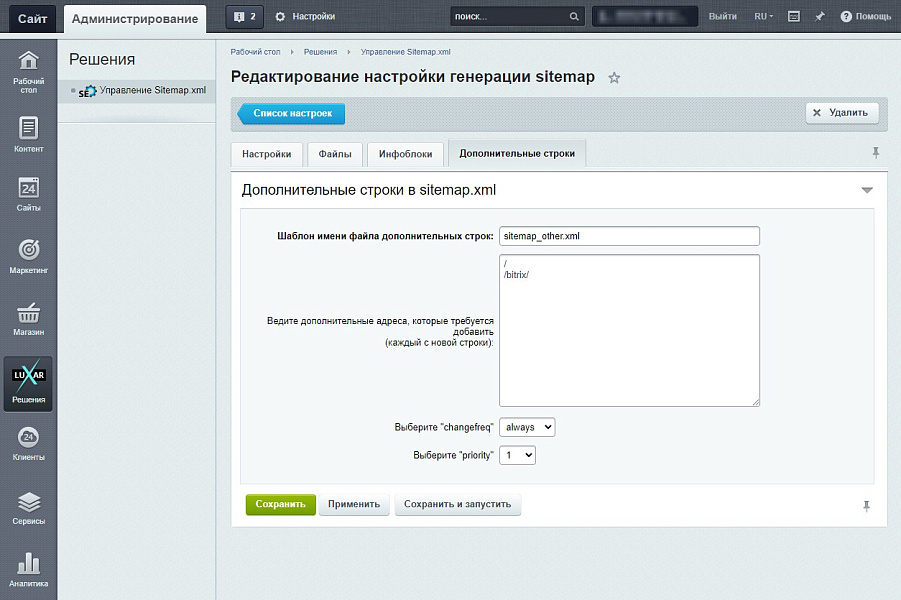Viewport: 901px width, 600px height.
Task: Click the Аналитика sidebar icon
Action: [x=28, y=570]
